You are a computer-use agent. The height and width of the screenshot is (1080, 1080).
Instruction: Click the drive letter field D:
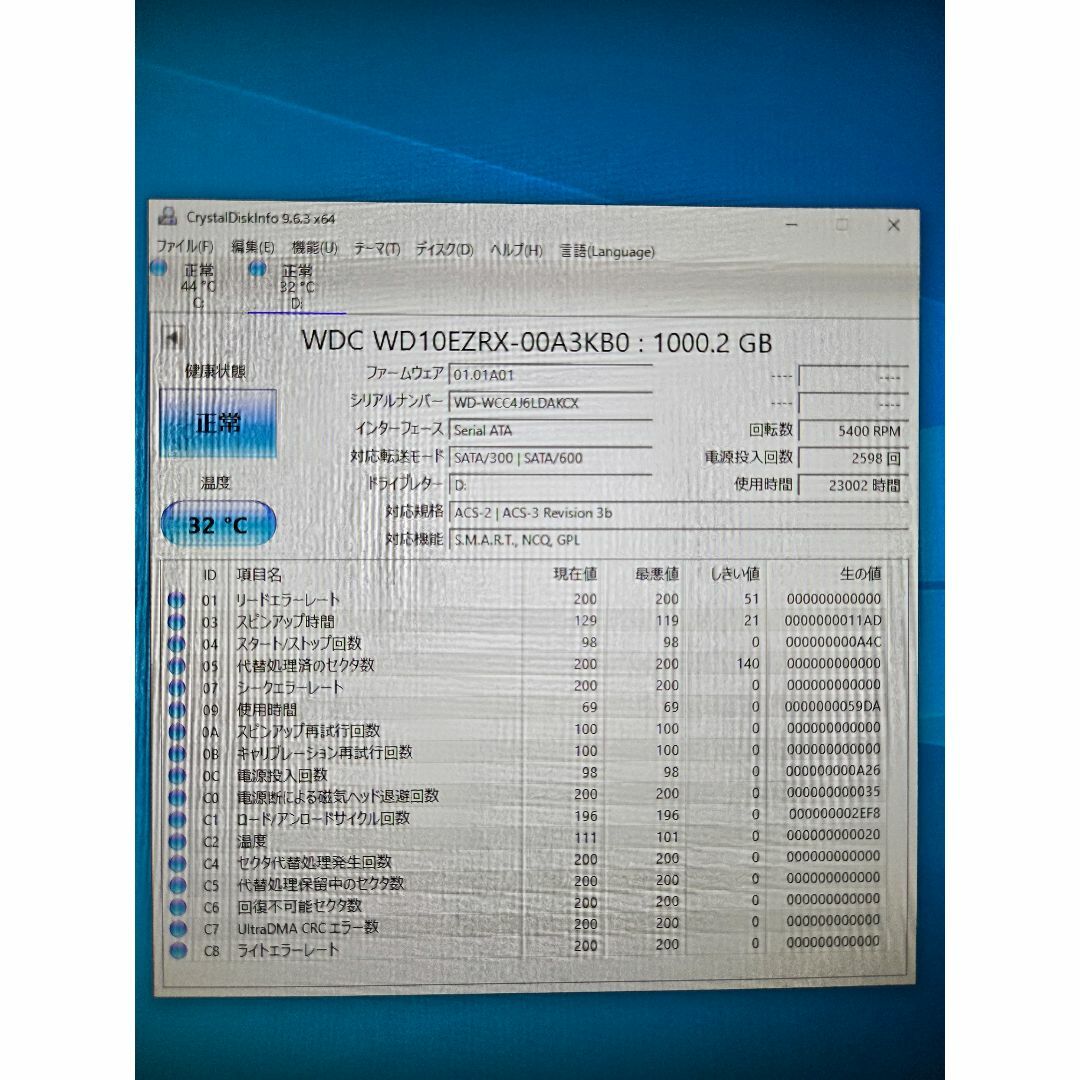click(550, 485)
